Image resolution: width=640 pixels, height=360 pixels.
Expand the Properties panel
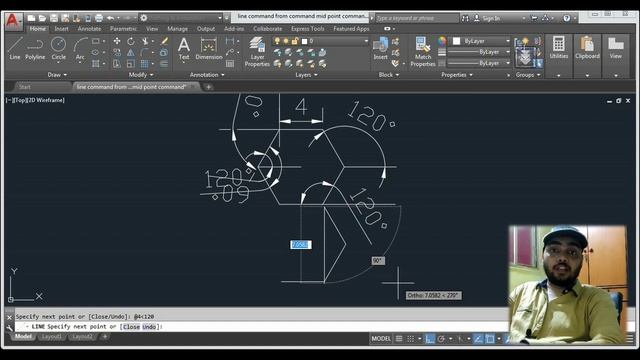[x=457, y=75]
